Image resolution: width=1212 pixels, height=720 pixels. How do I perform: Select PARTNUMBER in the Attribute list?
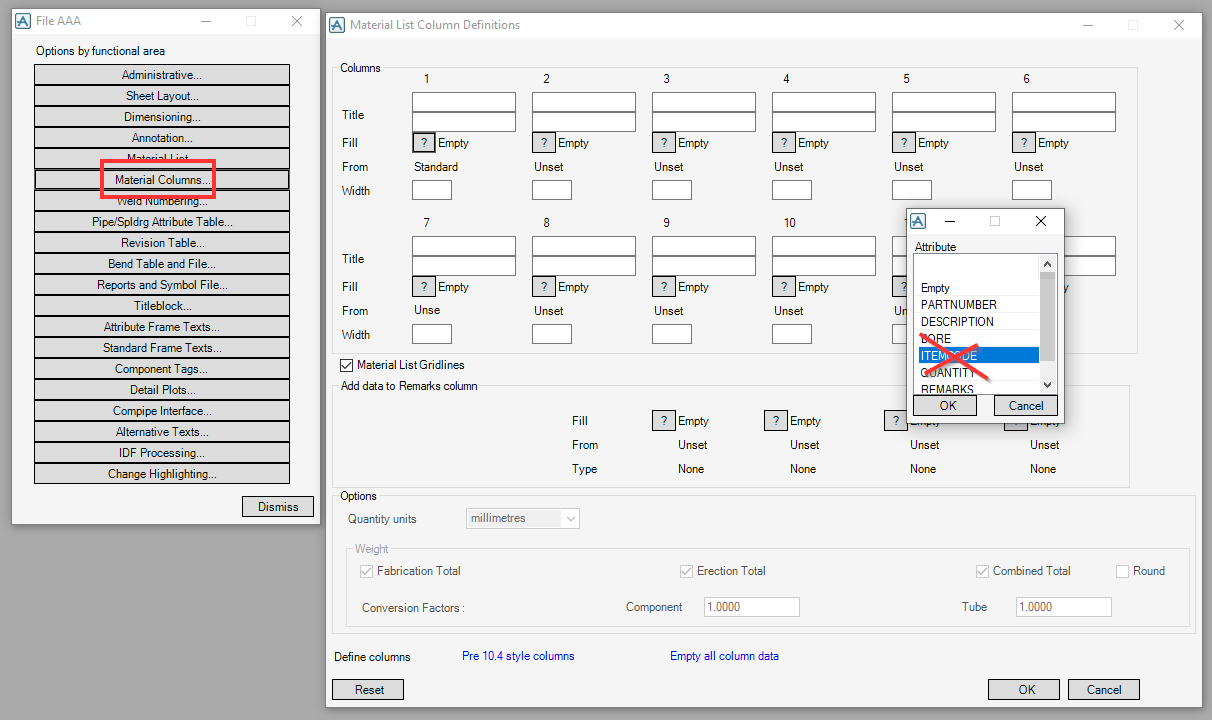tap(979, 304)
